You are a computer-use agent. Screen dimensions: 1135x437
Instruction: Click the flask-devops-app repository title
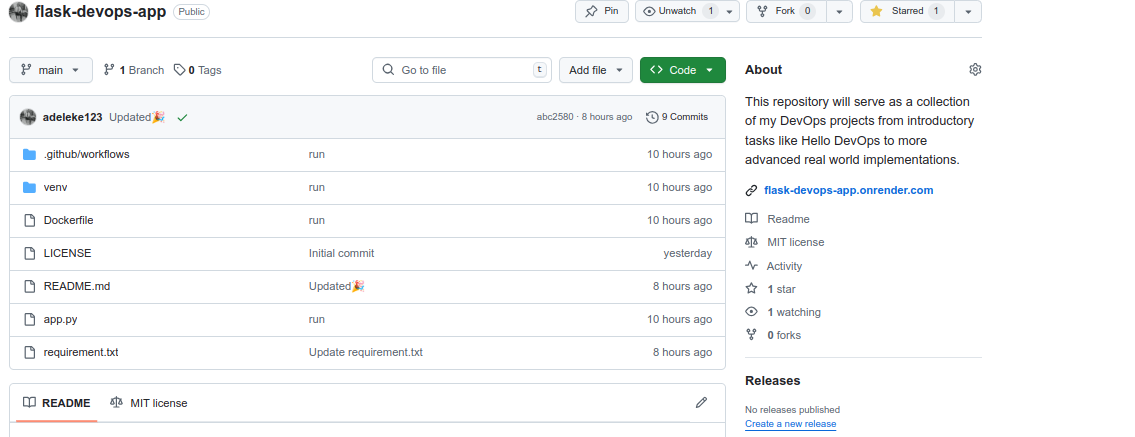coord(100,12)
